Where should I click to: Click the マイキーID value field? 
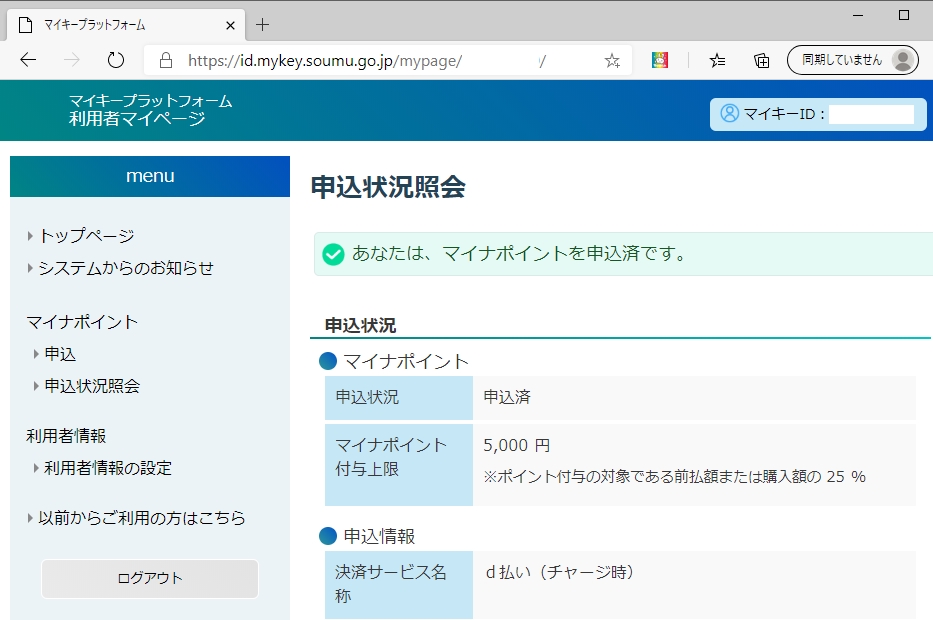871,114
